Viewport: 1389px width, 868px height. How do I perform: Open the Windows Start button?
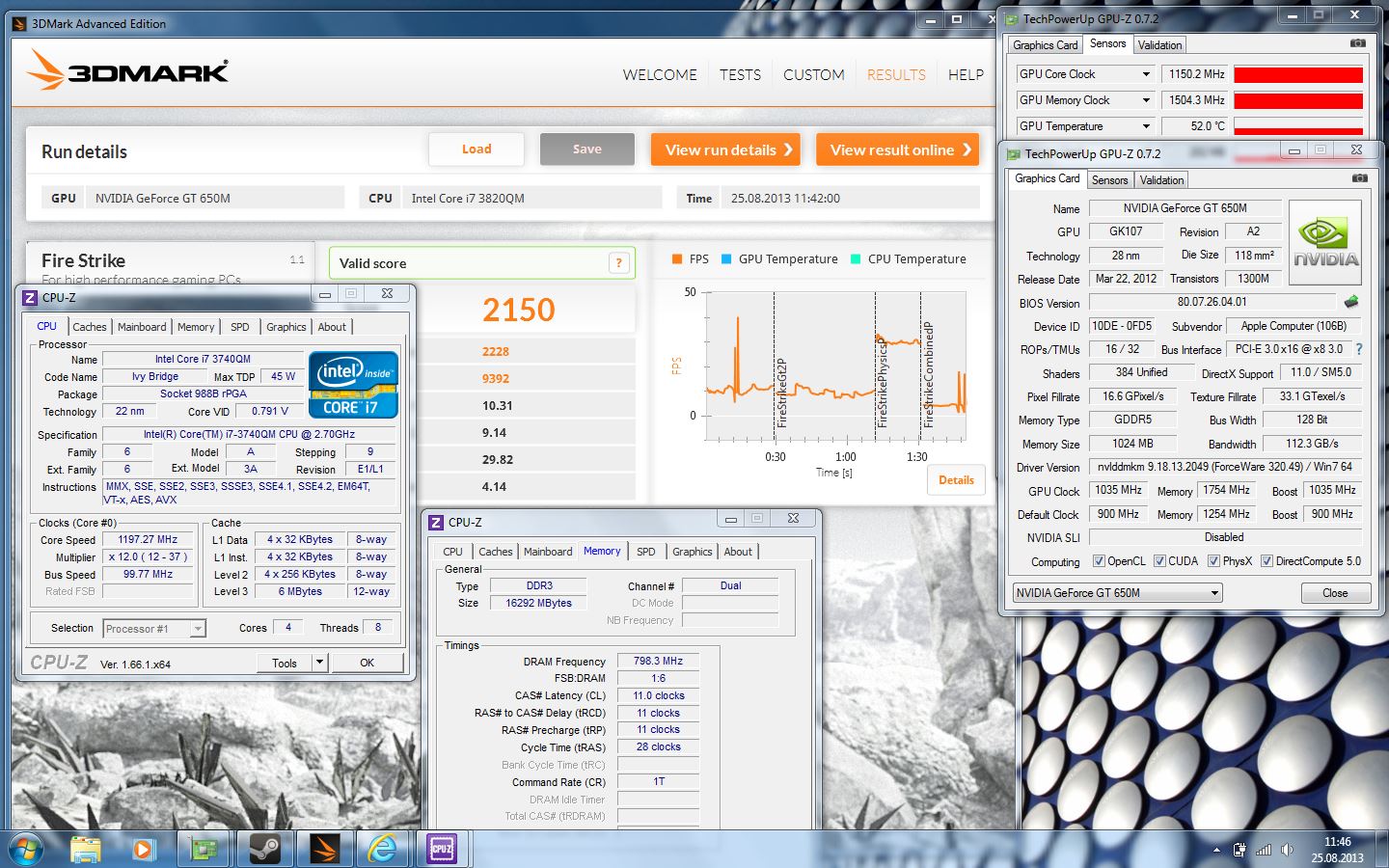(x=26, y=850)
